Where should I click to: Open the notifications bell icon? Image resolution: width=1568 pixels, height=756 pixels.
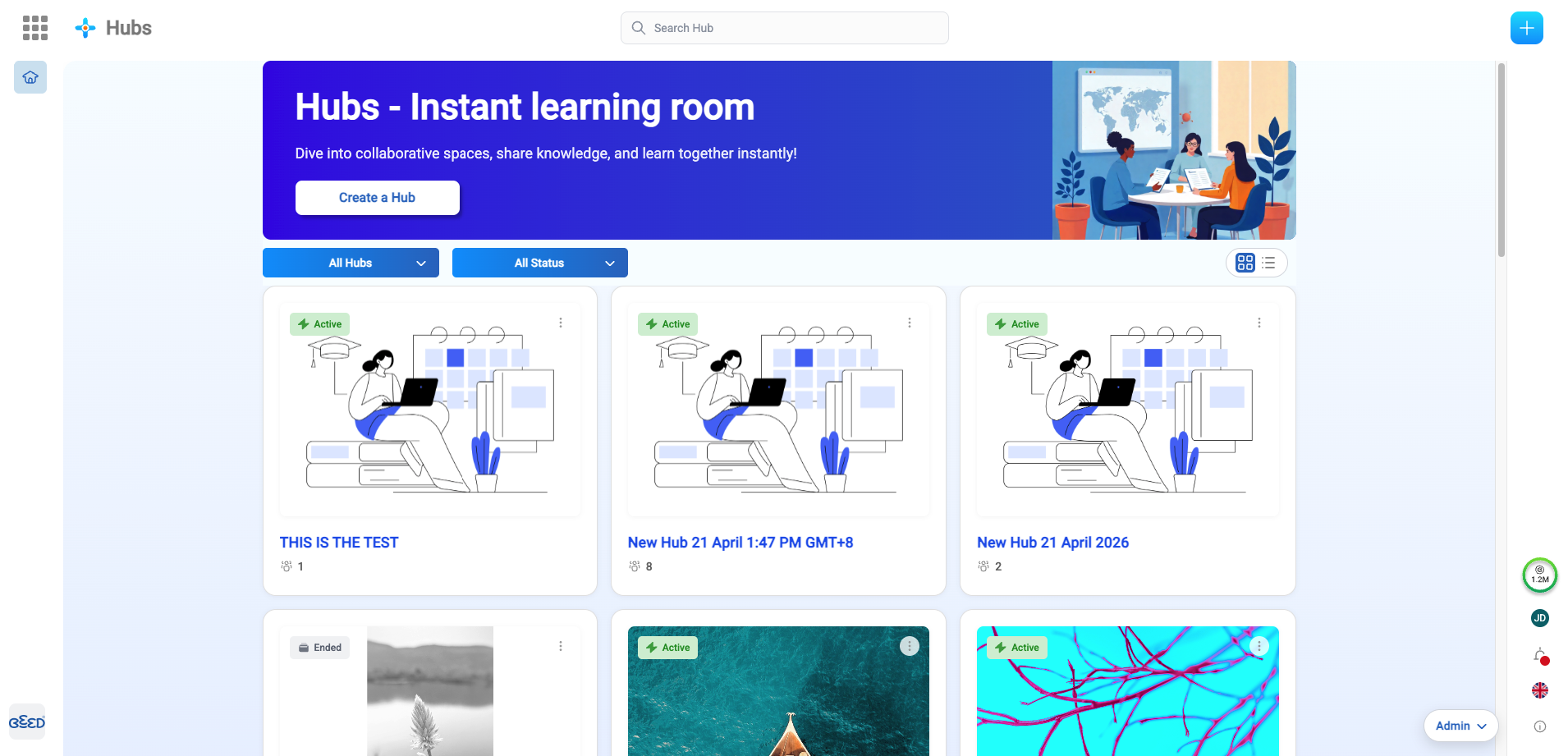point(1539,655)
